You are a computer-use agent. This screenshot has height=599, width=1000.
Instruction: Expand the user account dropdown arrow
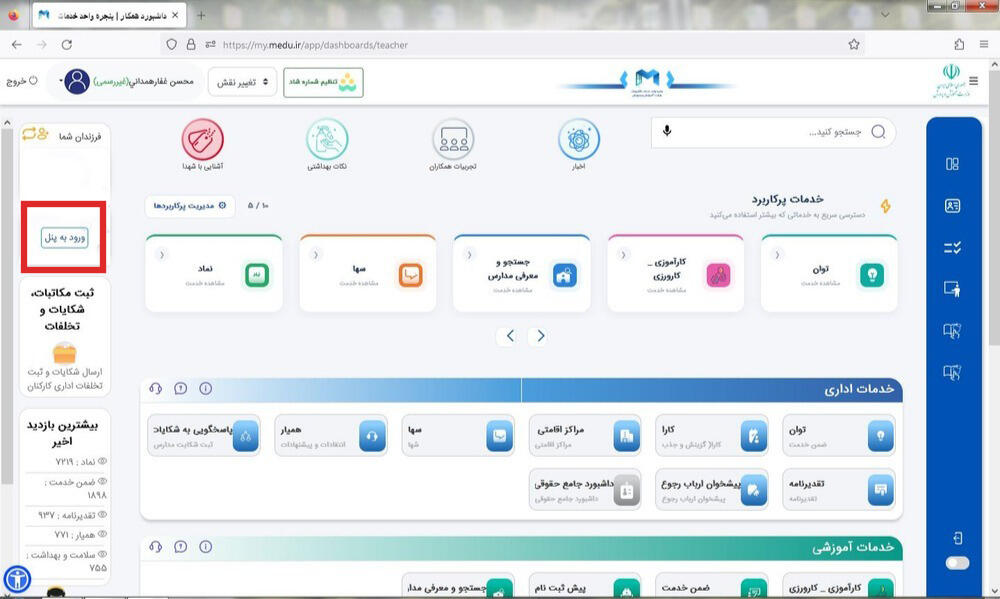tap(61, 81)
